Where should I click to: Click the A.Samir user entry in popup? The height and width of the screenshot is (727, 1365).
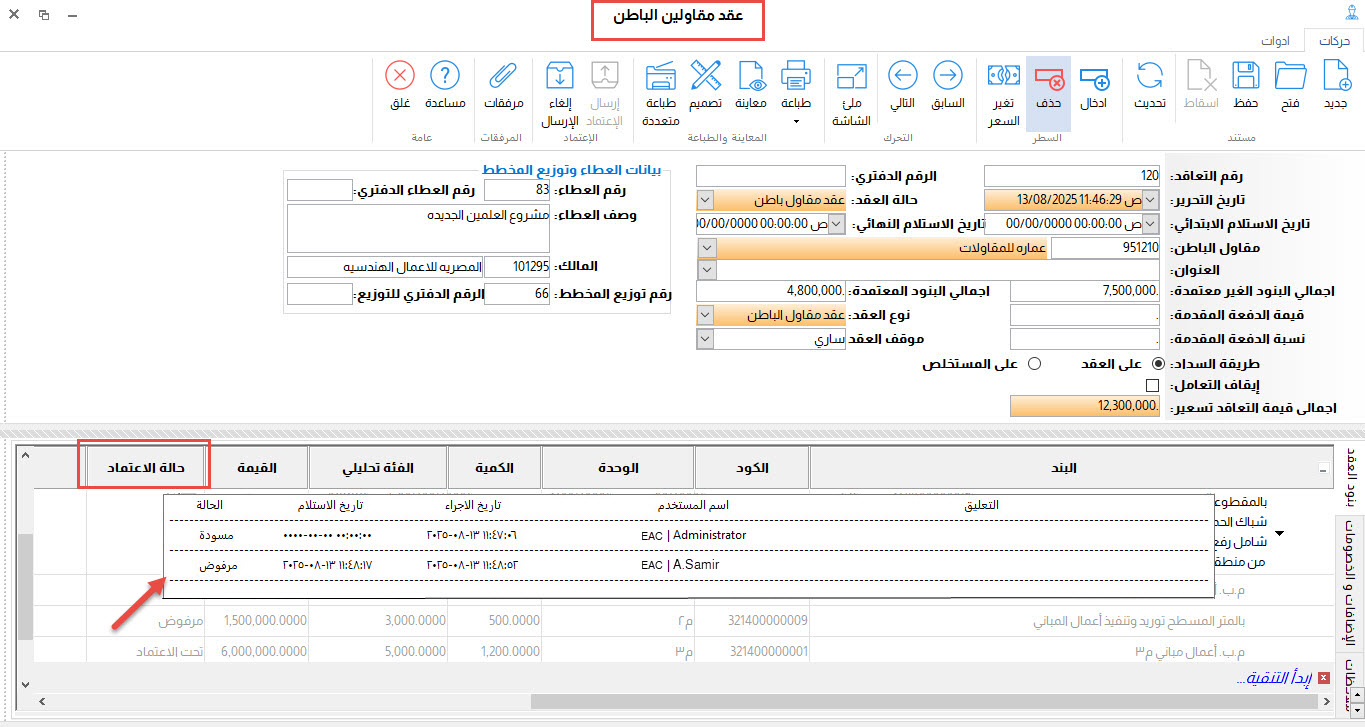pyautogui.click(x=681, y=564)
